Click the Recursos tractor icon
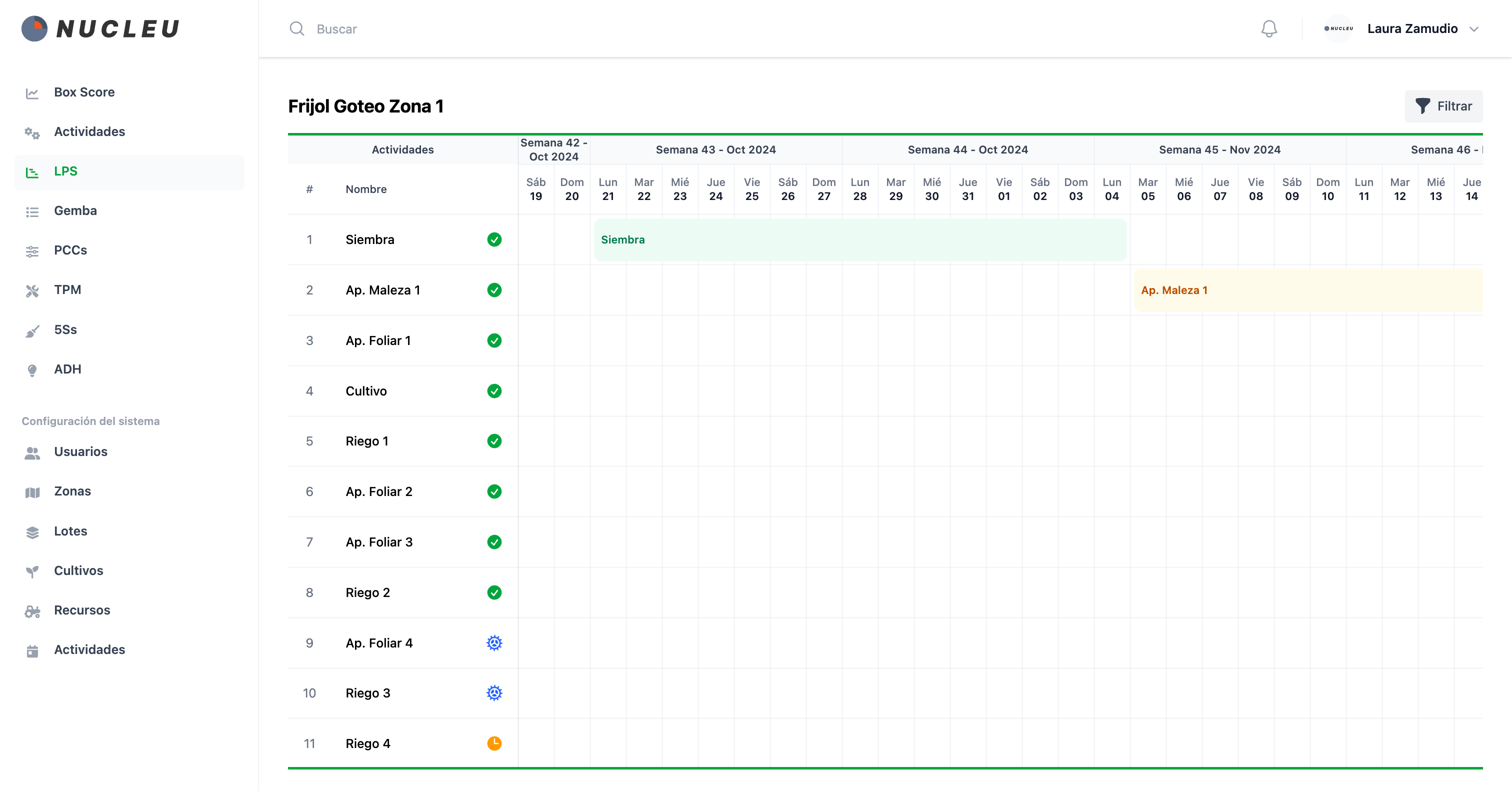Screen dimensions: 1512x791 coord(32,611)
